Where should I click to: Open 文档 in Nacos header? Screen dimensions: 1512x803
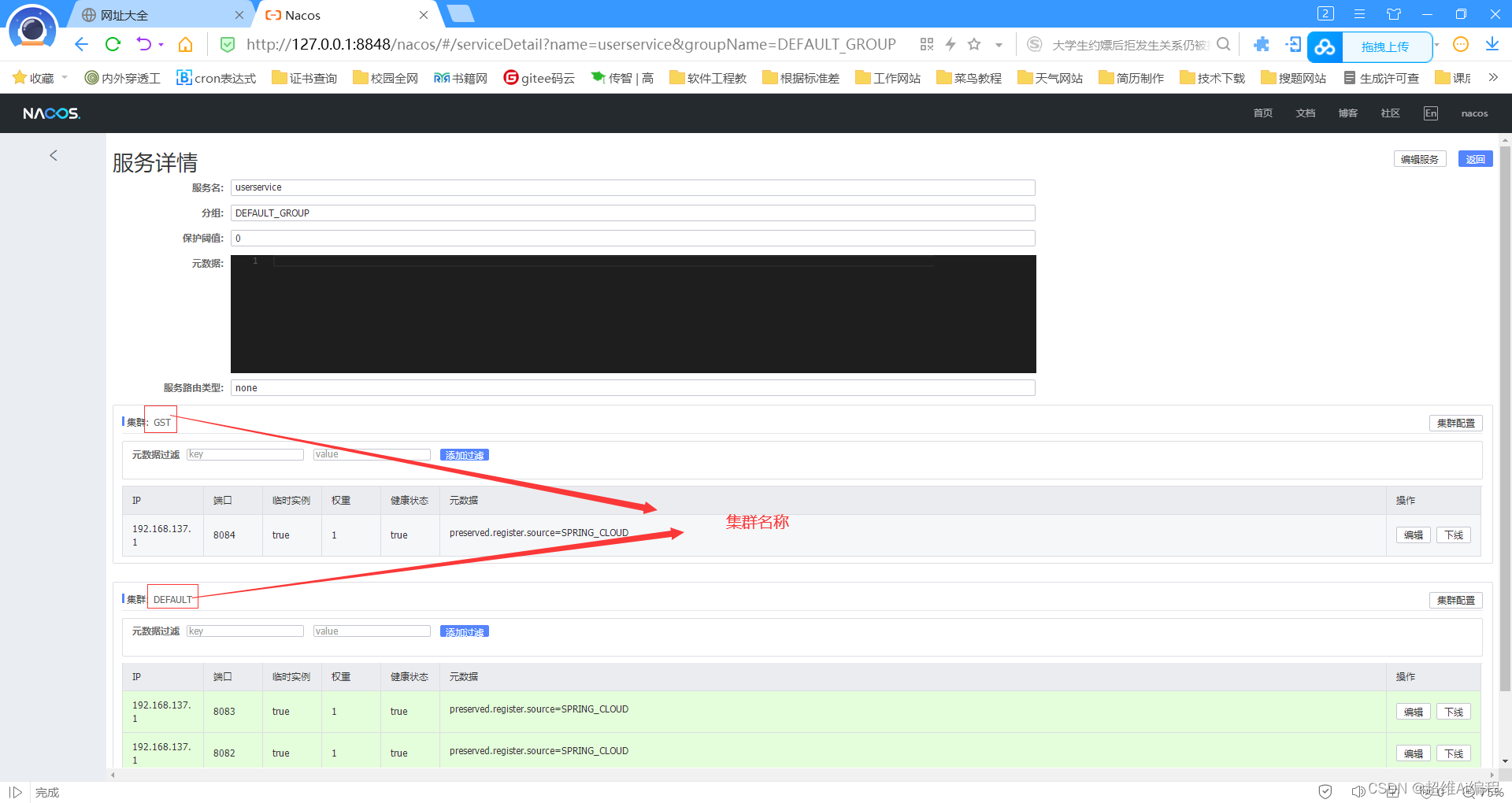point(1306,113)
